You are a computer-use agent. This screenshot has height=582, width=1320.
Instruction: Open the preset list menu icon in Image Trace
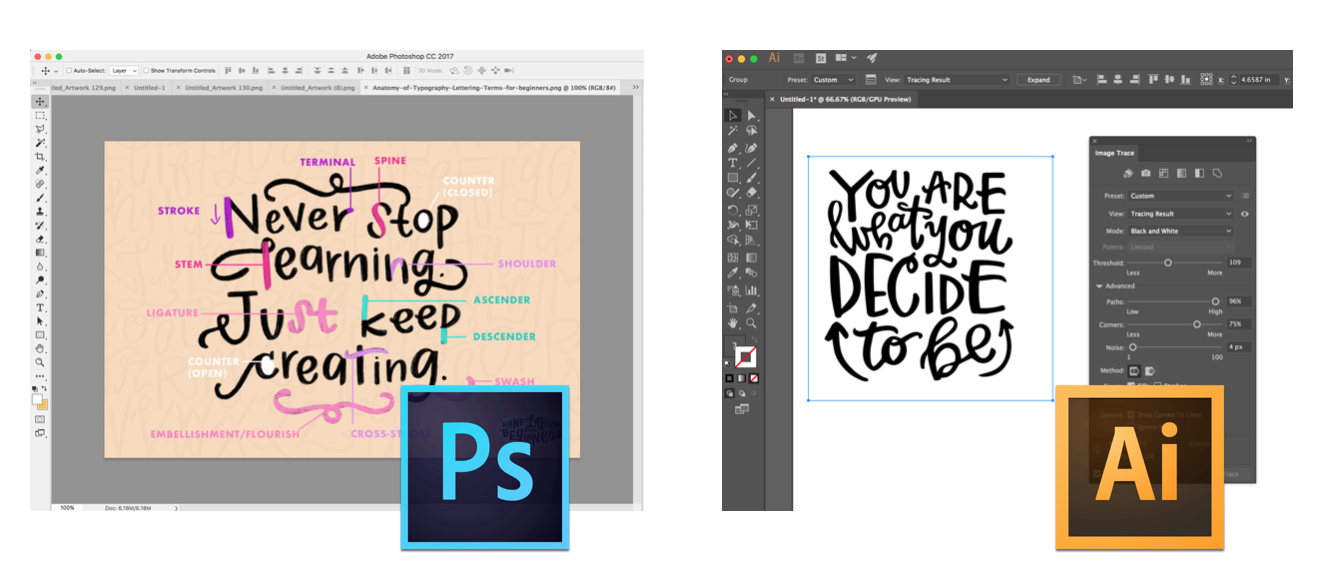(x=1245, y=196)
